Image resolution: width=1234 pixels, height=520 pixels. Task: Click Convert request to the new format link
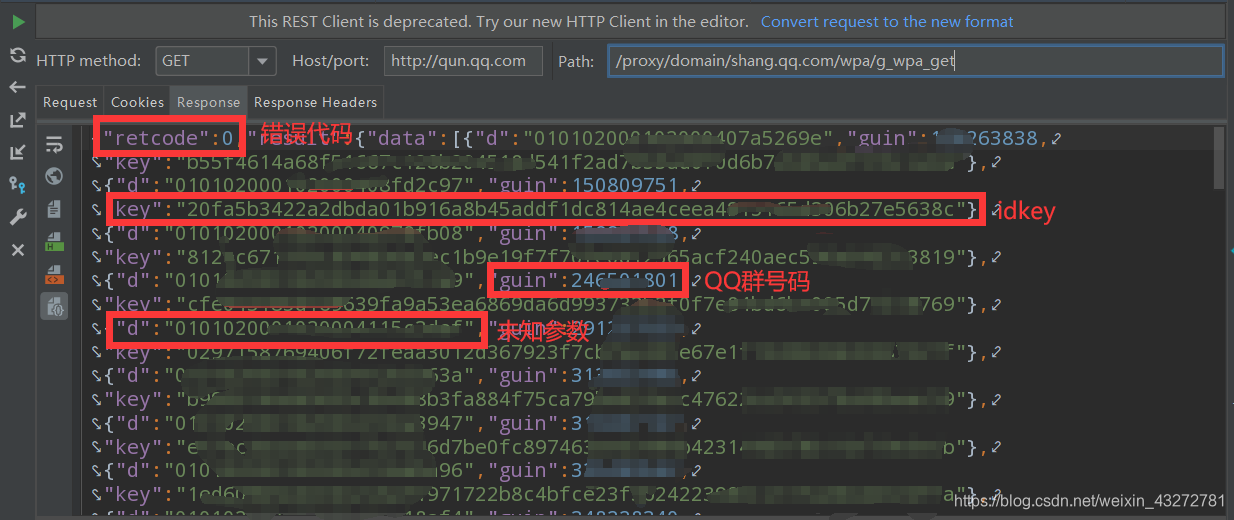pyautogui.click(x=887, y=21)
